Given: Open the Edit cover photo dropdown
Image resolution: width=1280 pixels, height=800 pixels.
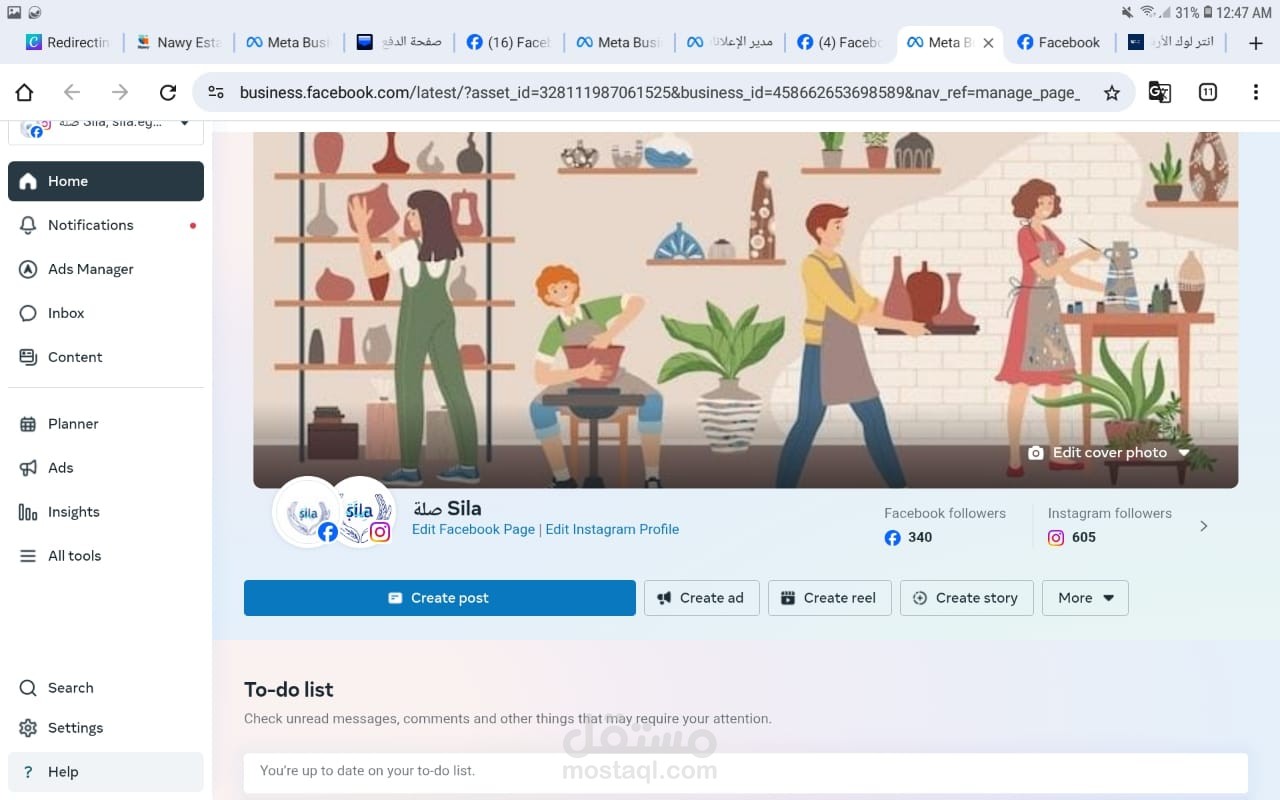Looking at the screenshot, I should [x=1110, y=453].
